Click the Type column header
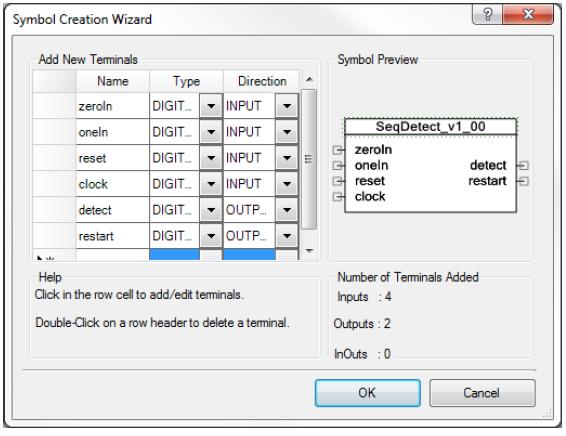The width and height of the screenshot is (566, 436). pos(186,82)
